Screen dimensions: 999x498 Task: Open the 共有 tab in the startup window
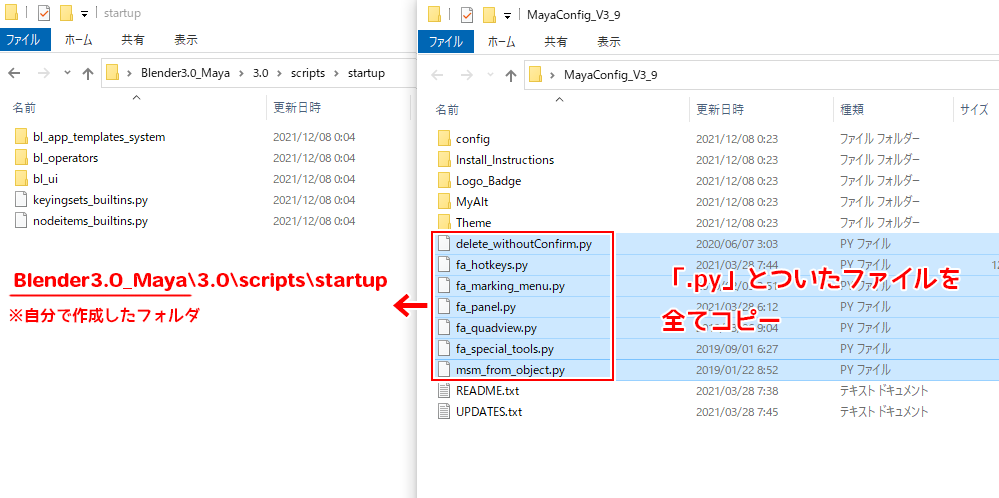tap(132, 40)
